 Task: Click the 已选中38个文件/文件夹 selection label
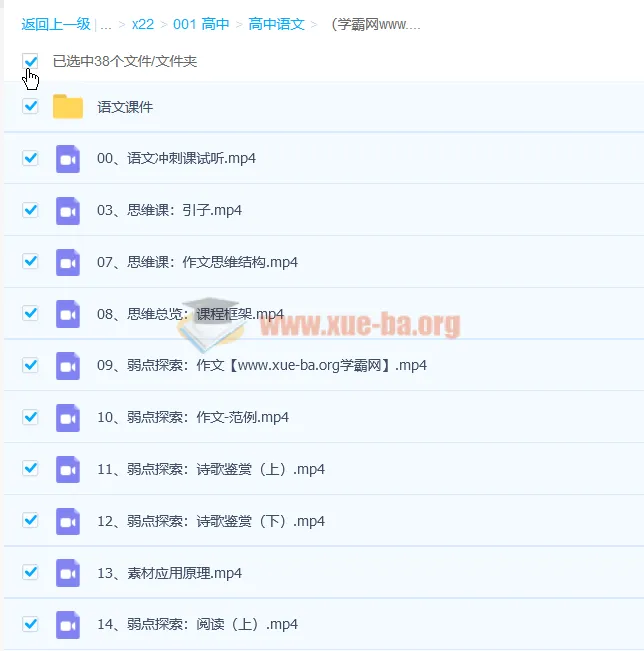tap(125, 61)
